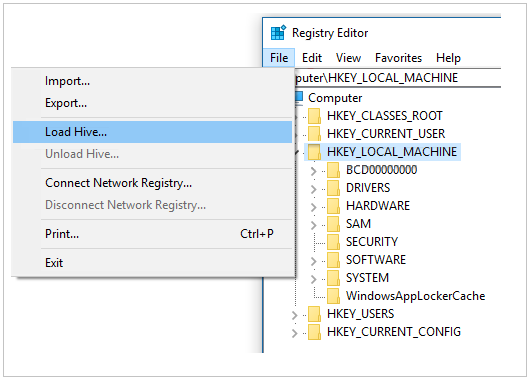Select the HARDWARE key label

tap(378, 206)
